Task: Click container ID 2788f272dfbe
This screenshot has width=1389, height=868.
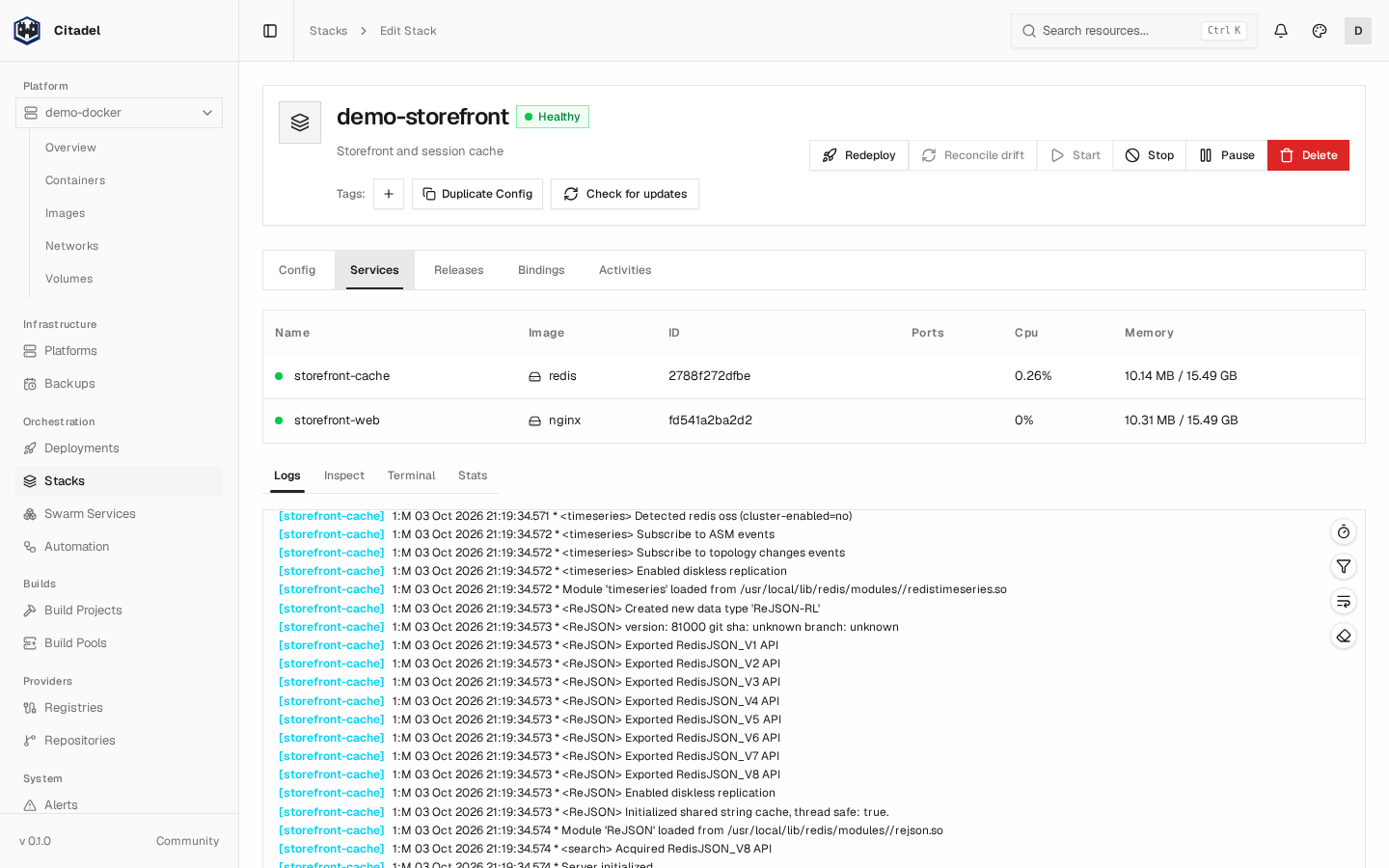Action: click(x=710, y=376)
